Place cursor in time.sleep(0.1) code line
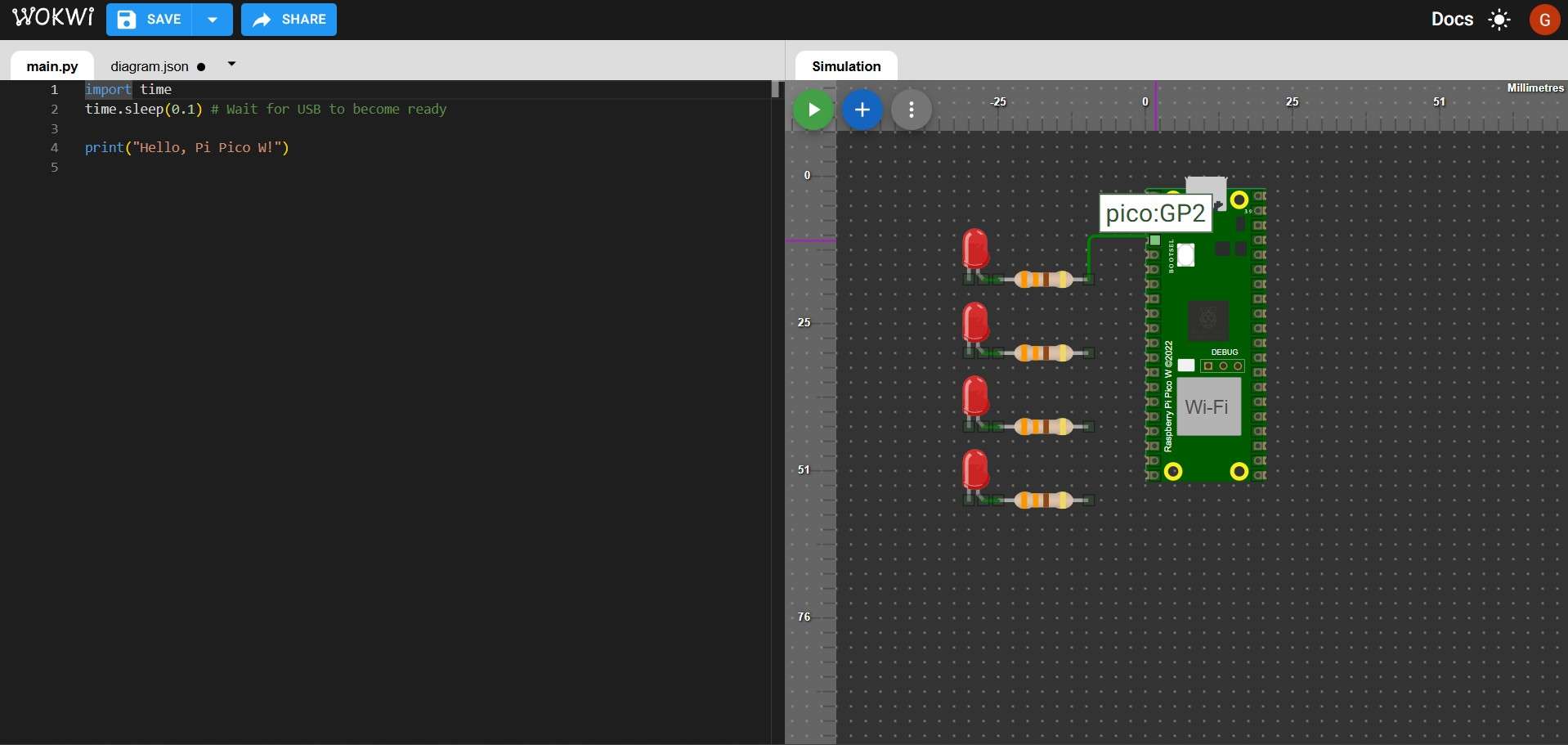This screenshot has height=745, width=1568. (x=144, y=110)
